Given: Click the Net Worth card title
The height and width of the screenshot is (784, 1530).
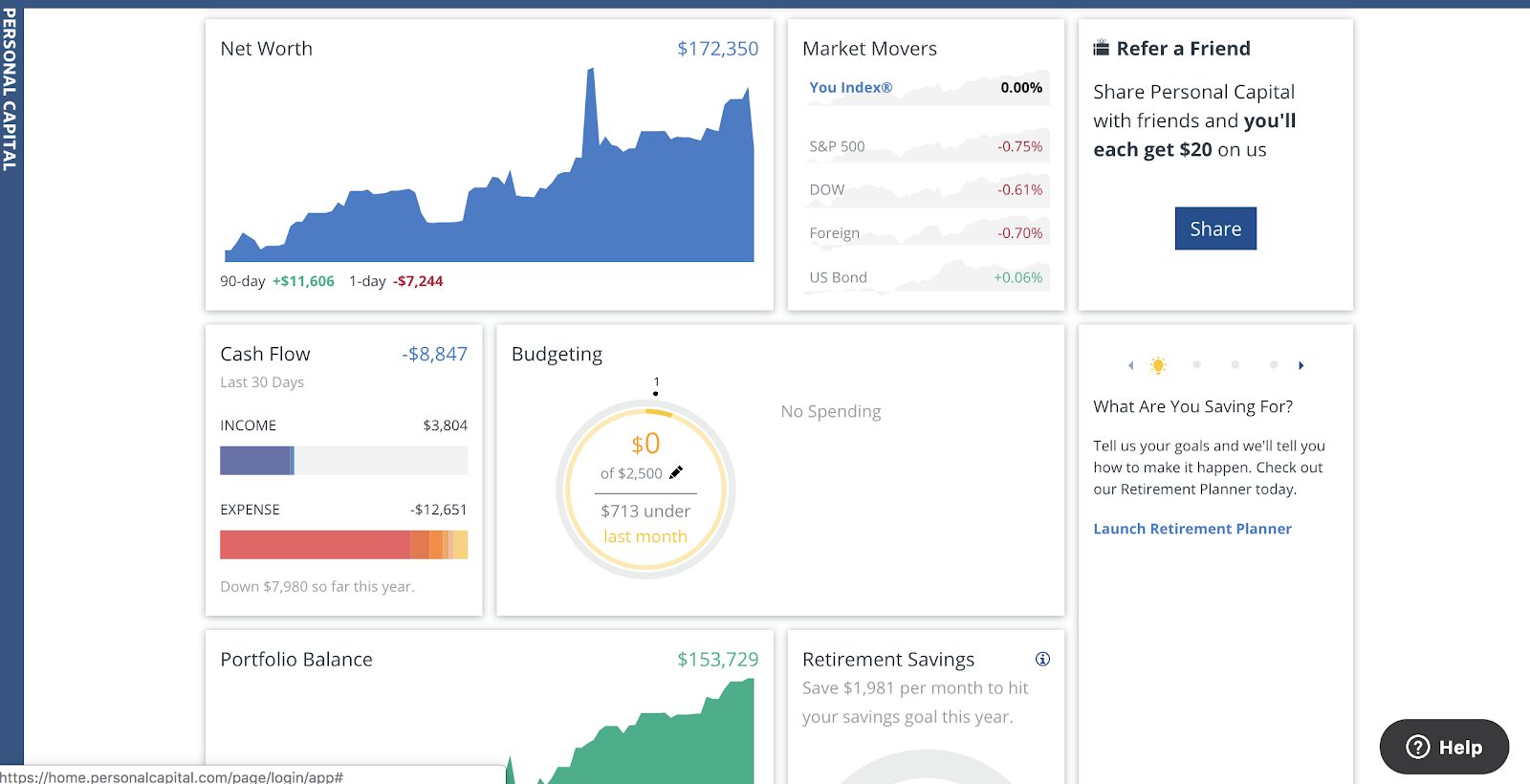Looking at the screenshot, I should pyautogui.click(x=266, y=49).
